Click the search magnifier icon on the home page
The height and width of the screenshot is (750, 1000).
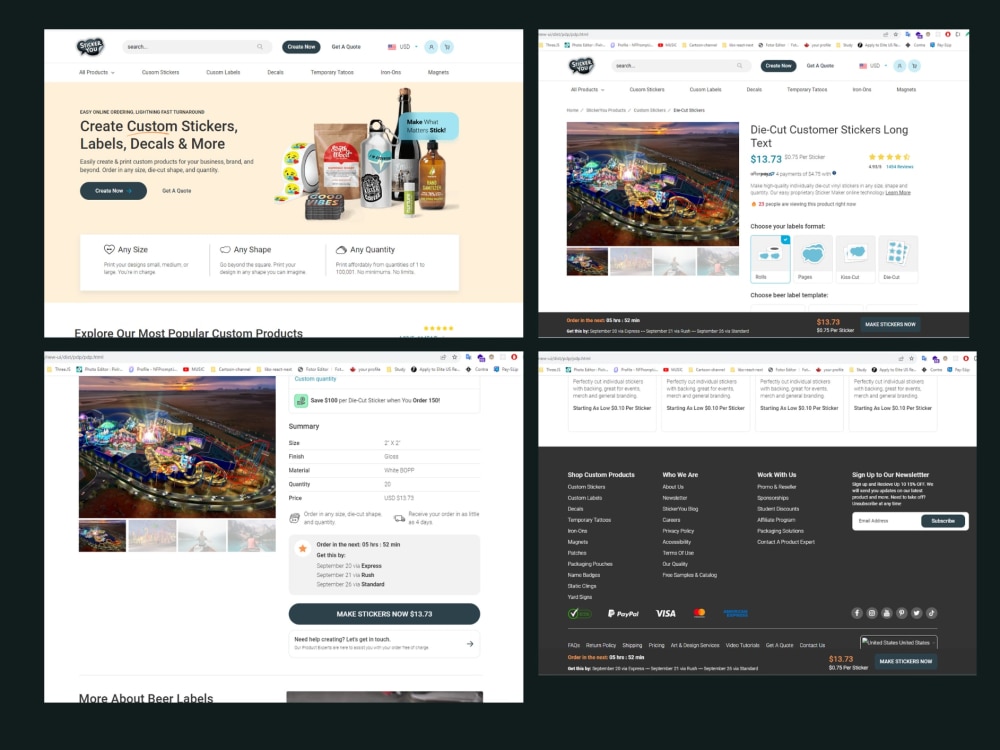(x=260, y=47)
